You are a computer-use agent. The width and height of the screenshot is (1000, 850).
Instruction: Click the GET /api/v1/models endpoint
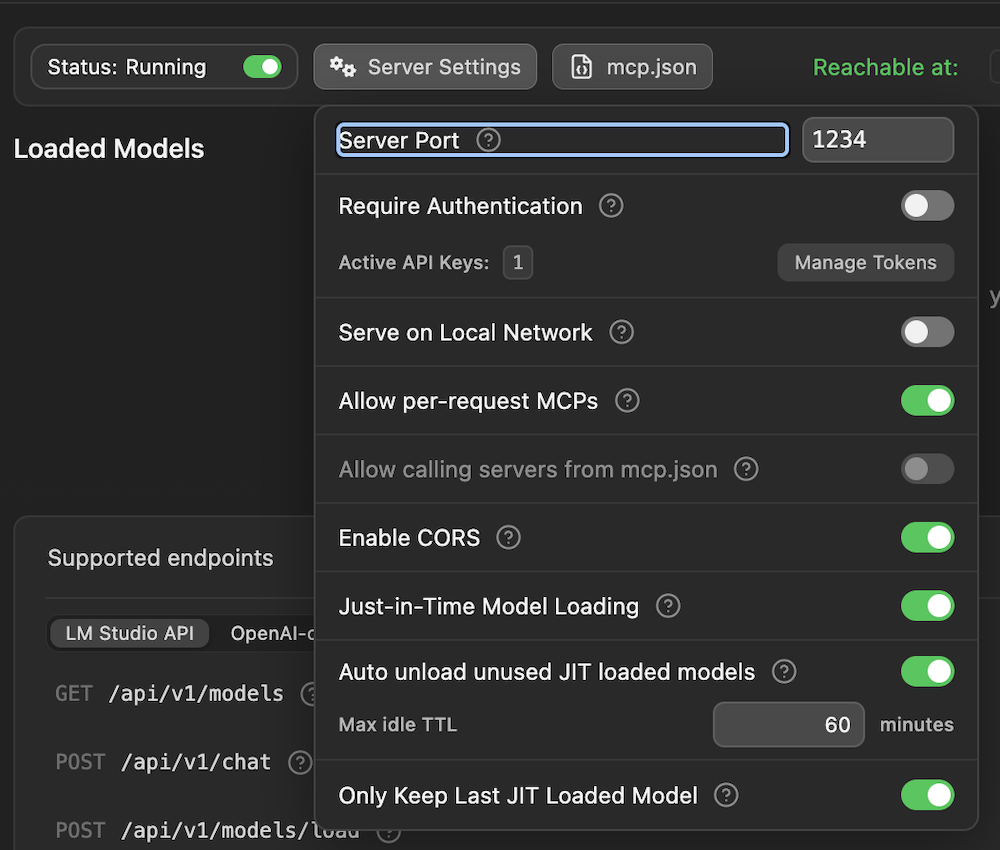tap(170, 694)
